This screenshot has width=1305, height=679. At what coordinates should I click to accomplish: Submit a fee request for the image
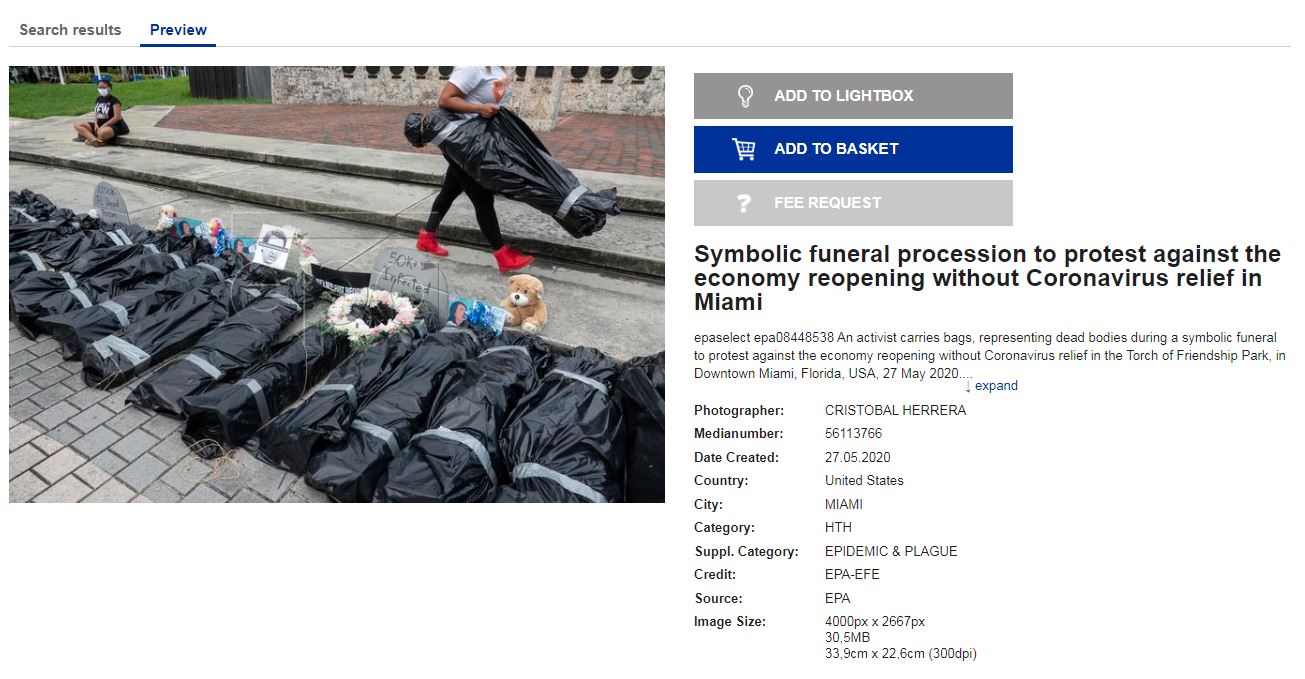pyautogui.click(x=853, y=203)
